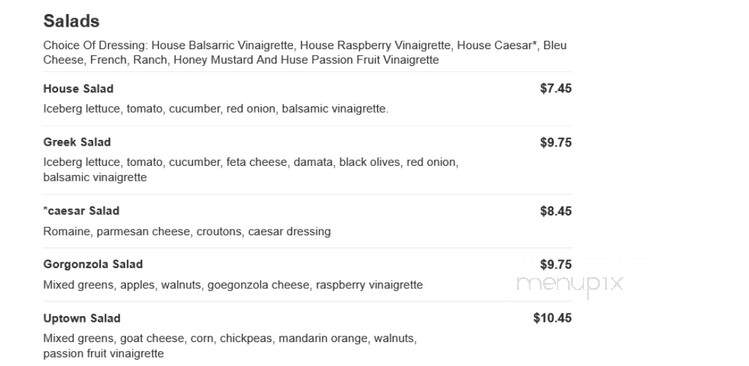
Task: Click the Gorgonzola Salad ingredients line
Action: [x=233, y=285]
